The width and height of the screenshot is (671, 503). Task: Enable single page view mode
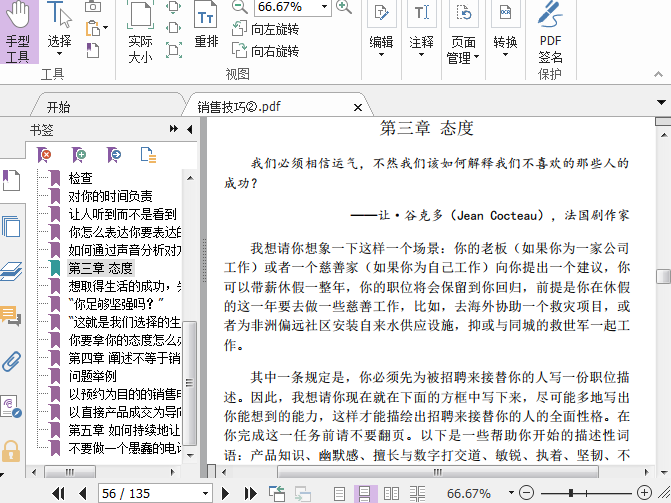coord(339,494)
